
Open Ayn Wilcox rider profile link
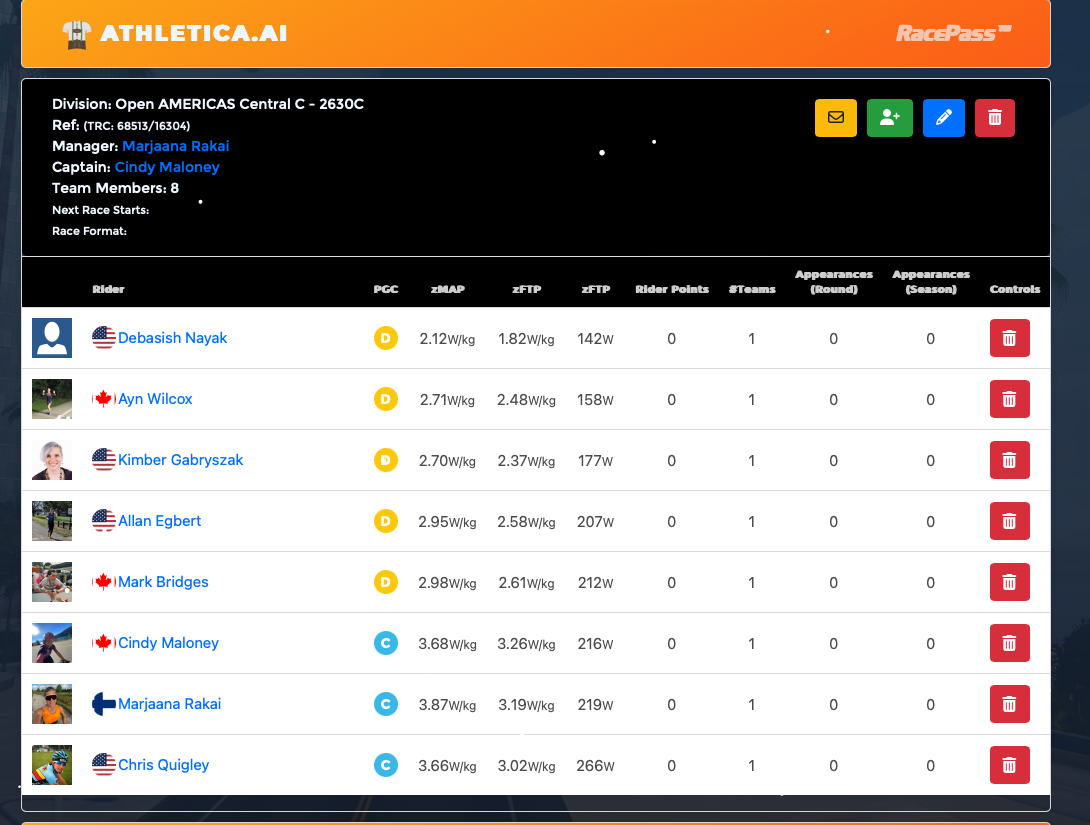coord(155,399)
